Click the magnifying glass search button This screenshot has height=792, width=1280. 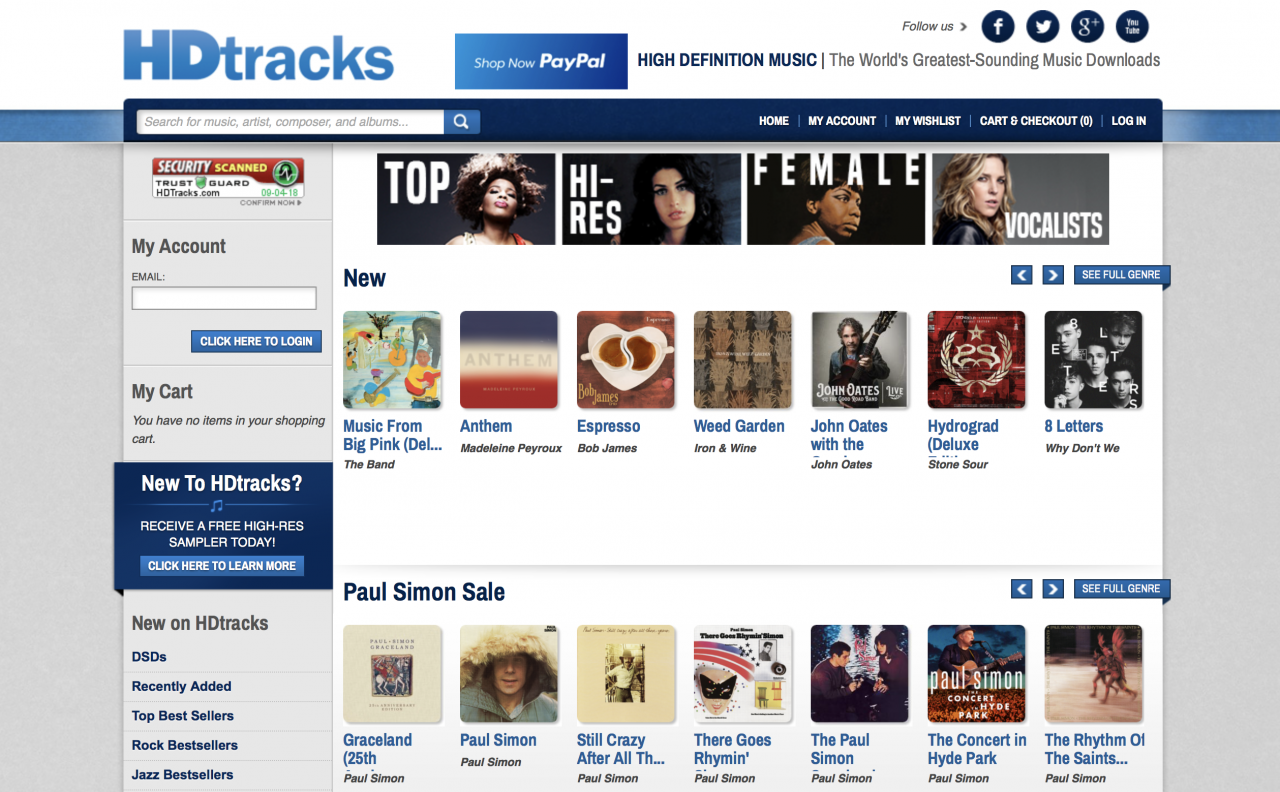click(461, 122)
